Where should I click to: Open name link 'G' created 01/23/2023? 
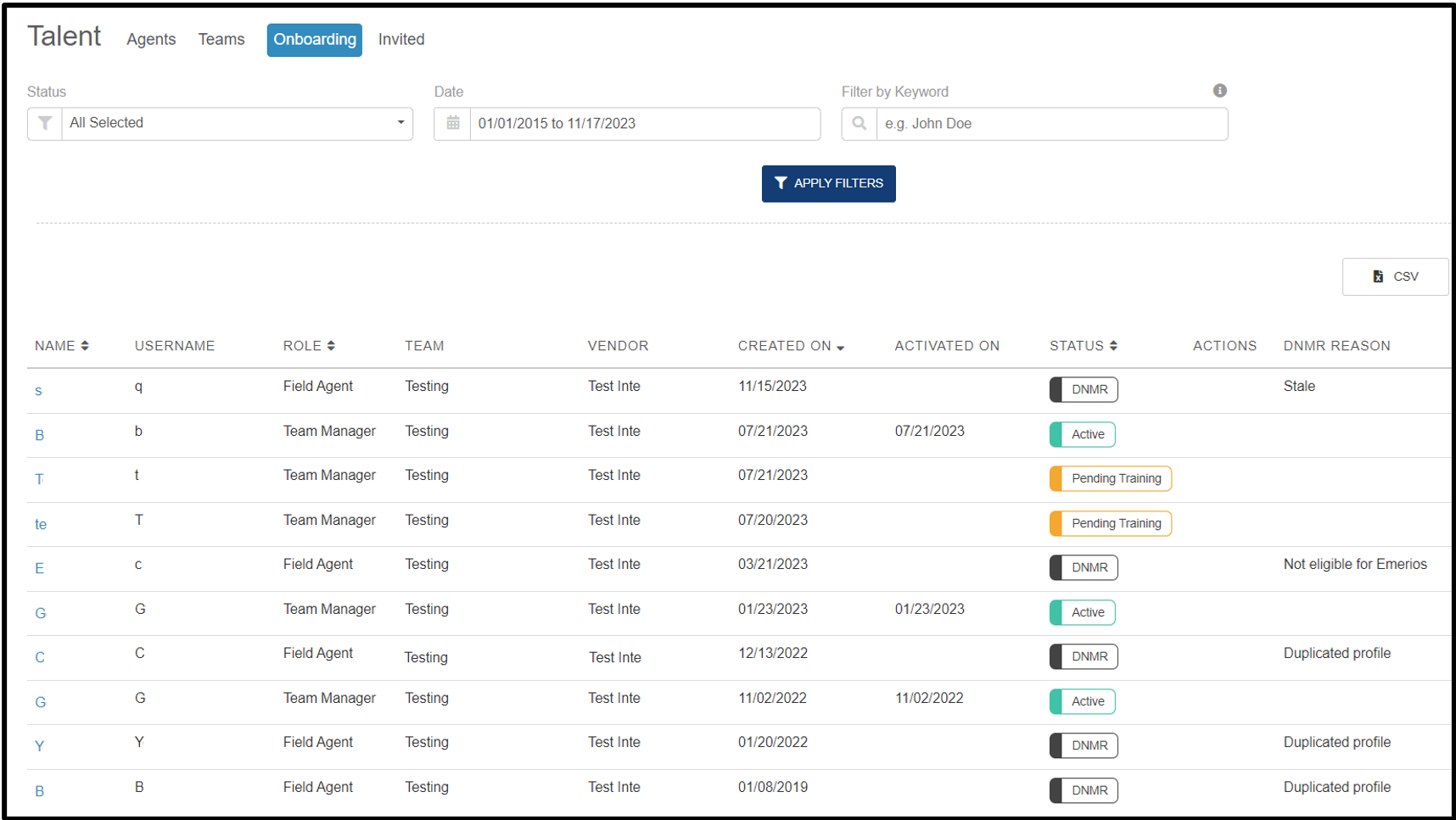41,613
